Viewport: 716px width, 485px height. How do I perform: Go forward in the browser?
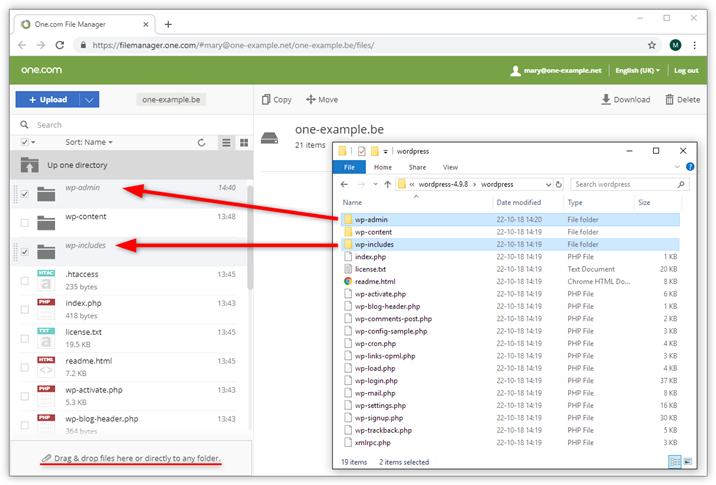[x=41, y=45]
